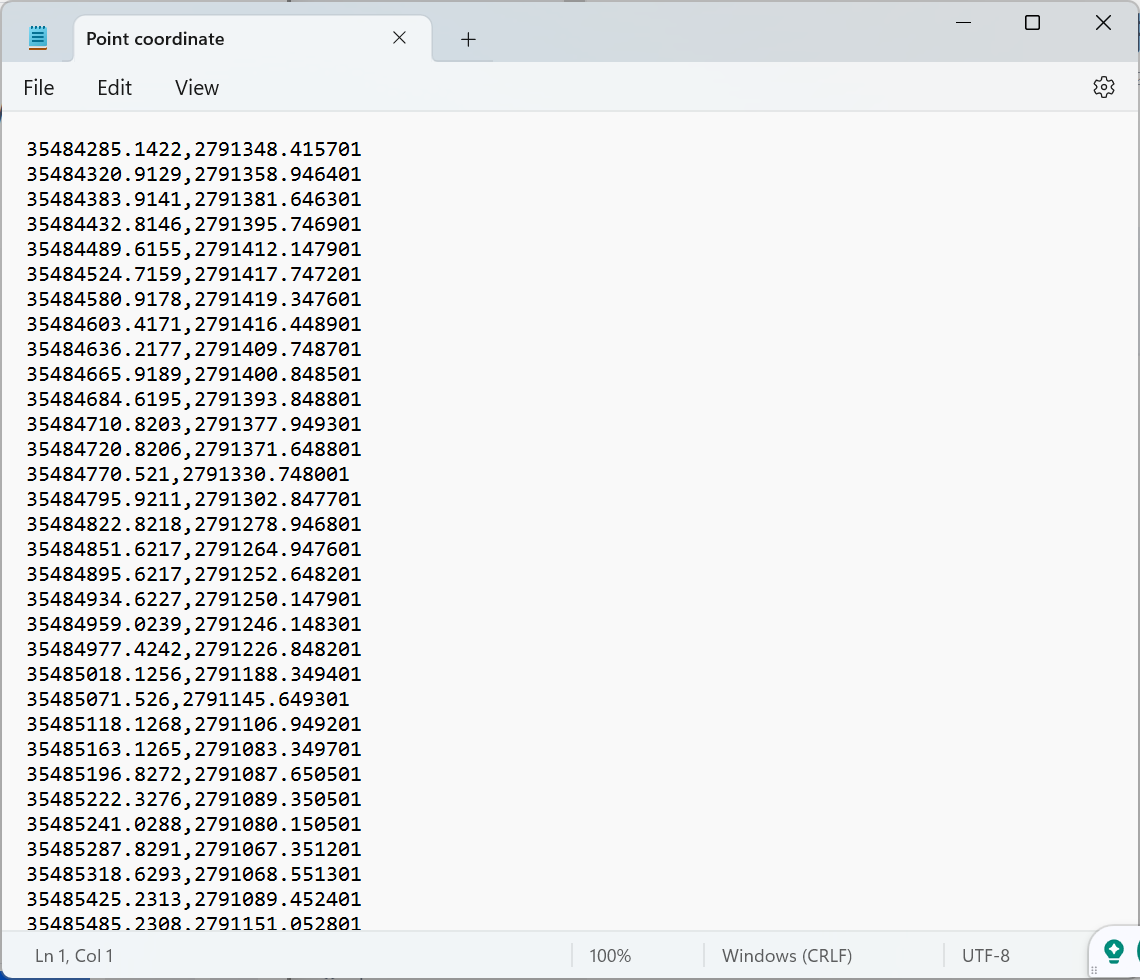This screenshot has width=1140, height=980.
Task: Click line 35485318.6293,2791068.551301
Action: (194, 875)
